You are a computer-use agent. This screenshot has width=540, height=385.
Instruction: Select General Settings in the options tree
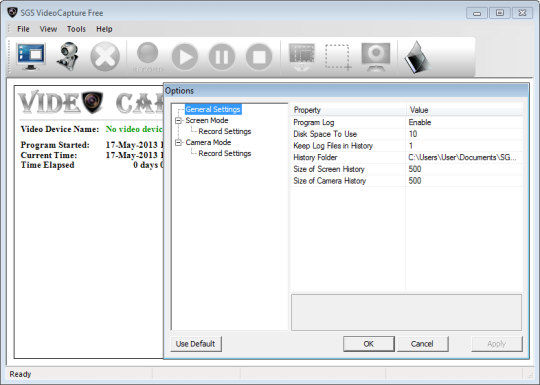pyautogui.click(x=213, y=110)
